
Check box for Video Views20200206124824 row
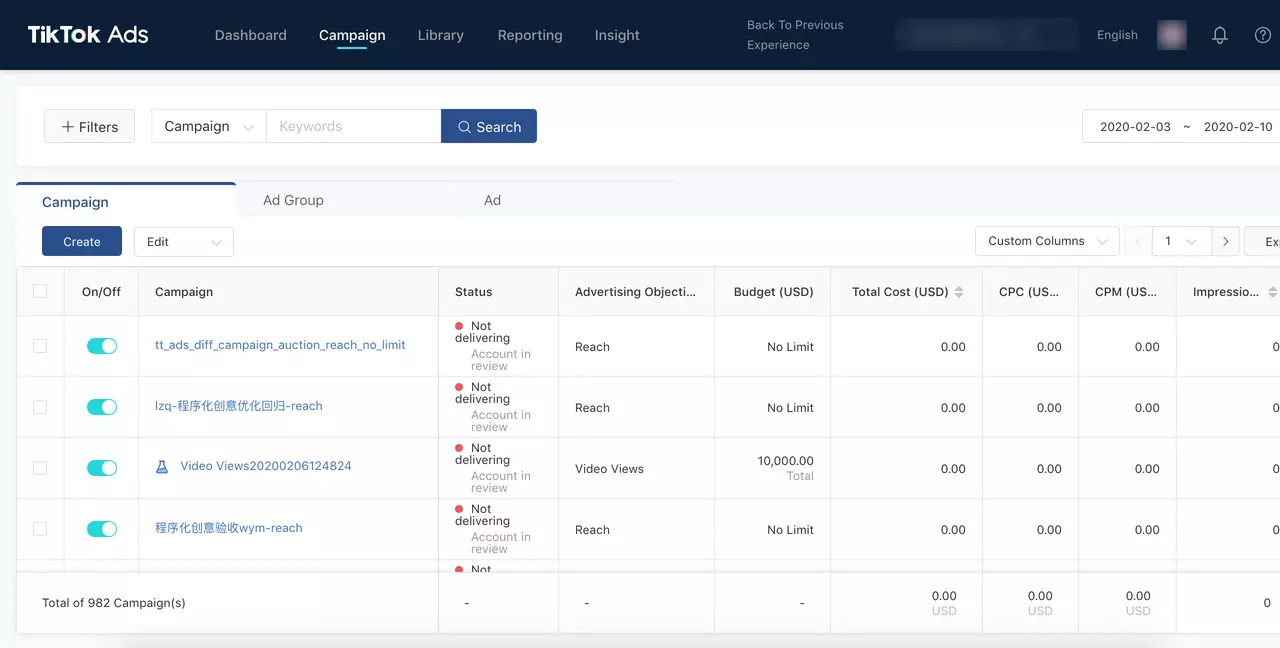click(x=40, y=468)
